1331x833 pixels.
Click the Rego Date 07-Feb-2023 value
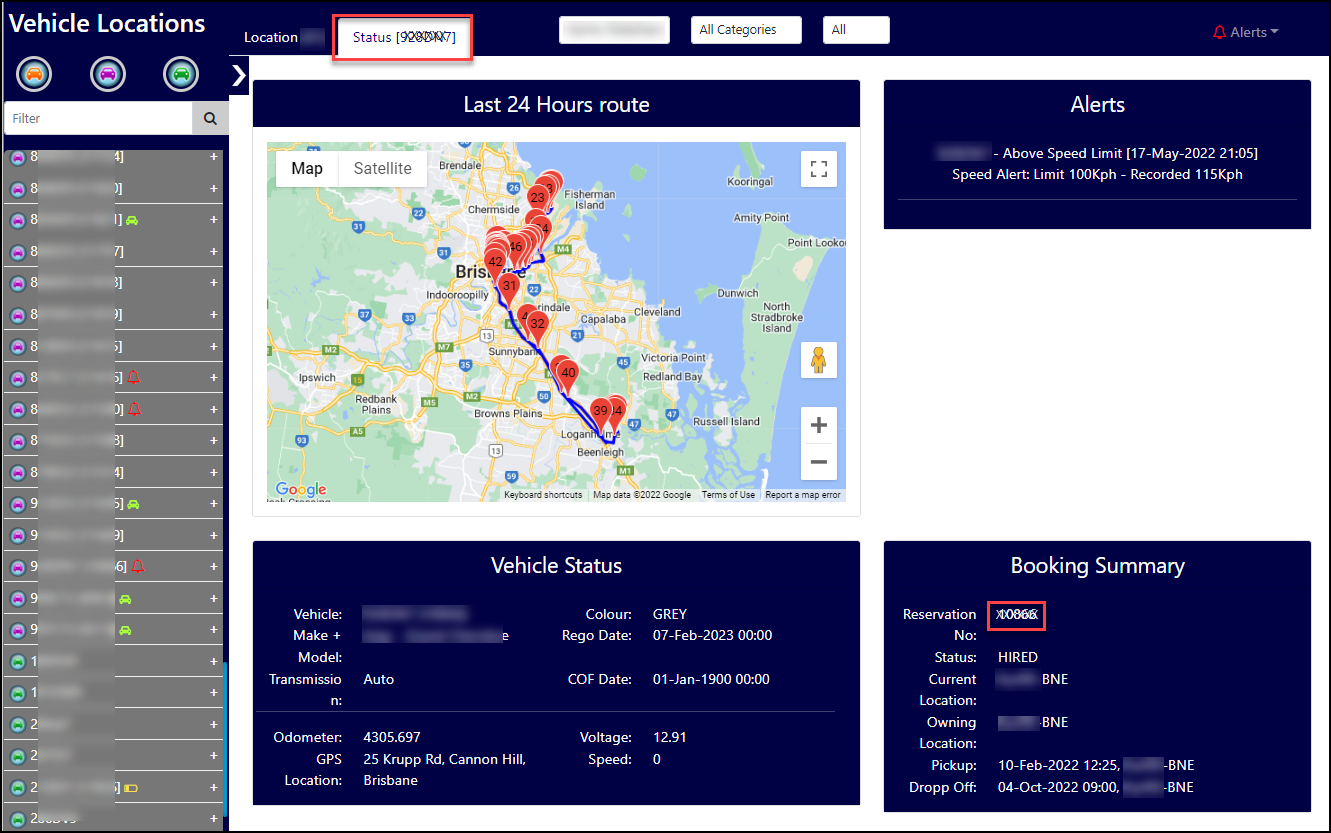tap(712, 635)
